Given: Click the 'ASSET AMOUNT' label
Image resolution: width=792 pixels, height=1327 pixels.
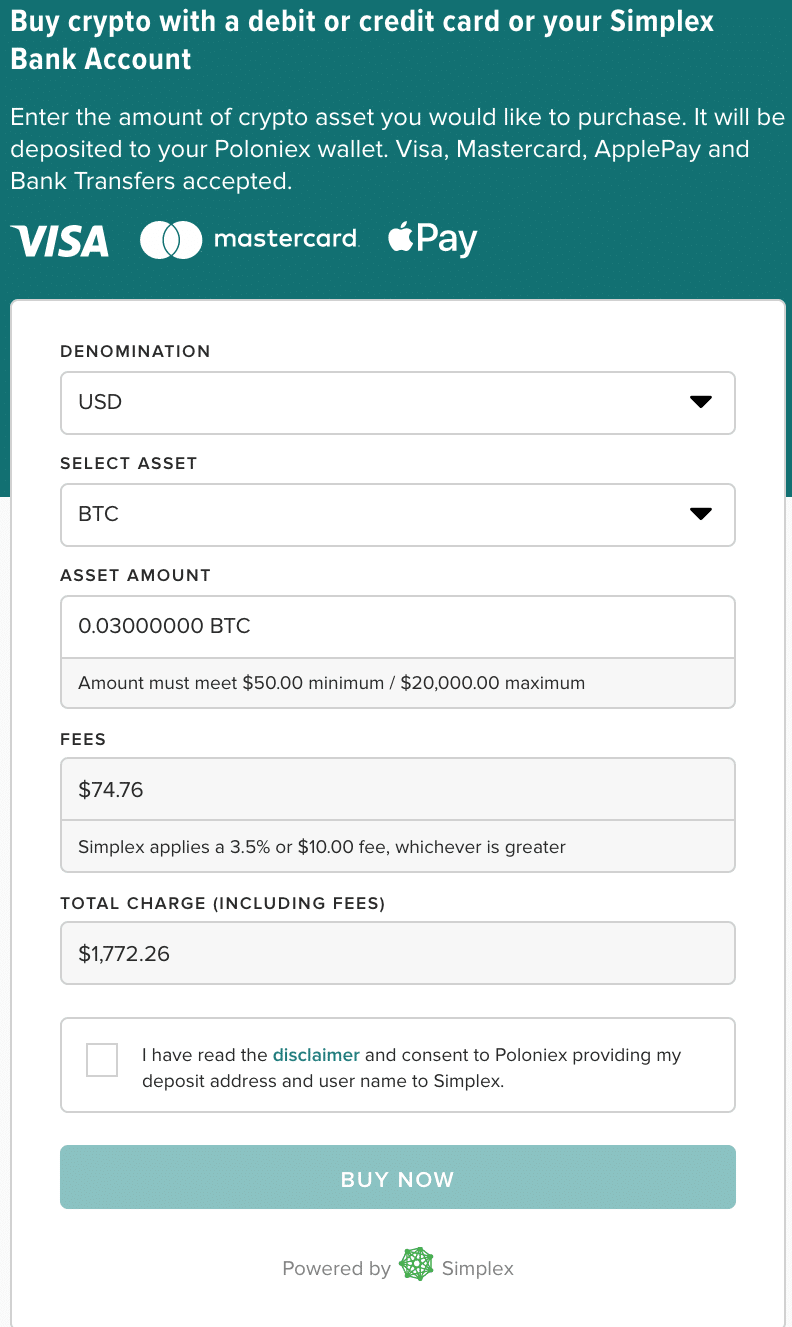Looking at the screenshot, I should point(135,576).
